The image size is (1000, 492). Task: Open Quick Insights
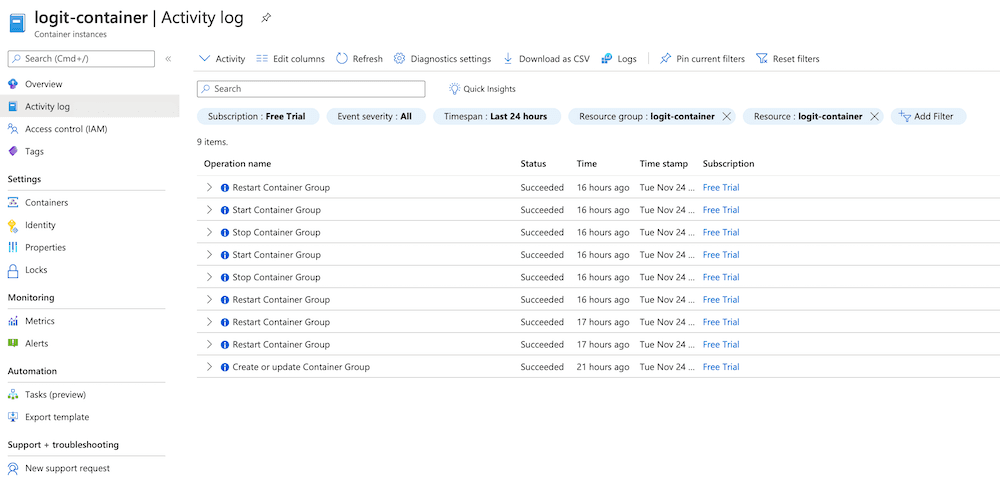482,89
